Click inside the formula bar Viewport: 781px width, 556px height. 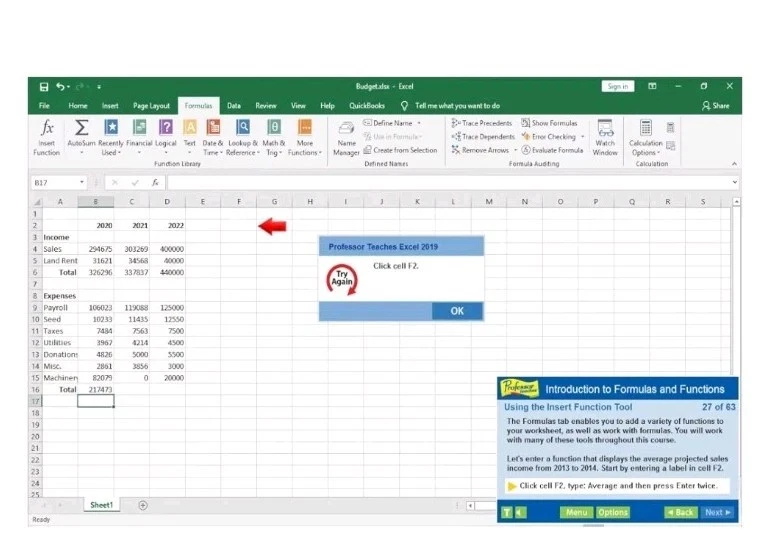(x=448, y=183)
